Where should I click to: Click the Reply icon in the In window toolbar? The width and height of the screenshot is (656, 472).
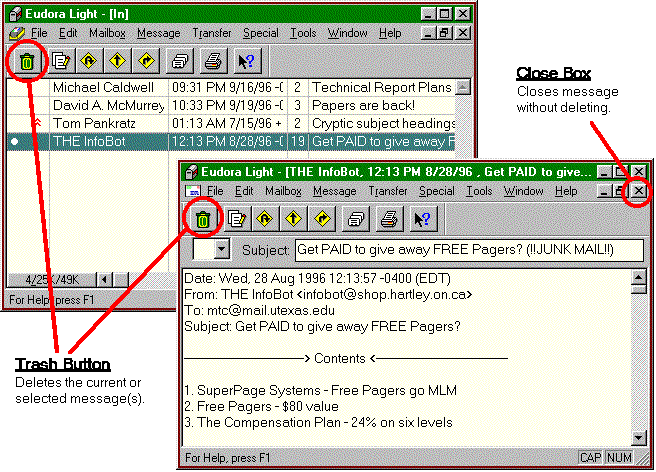tap(88, 62)
